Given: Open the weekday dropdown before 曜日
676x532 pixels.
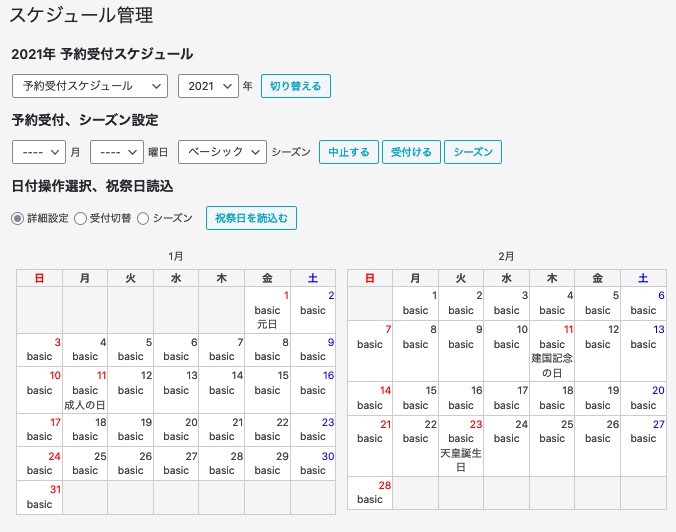Looking at the screenshot, I should 117,152.
